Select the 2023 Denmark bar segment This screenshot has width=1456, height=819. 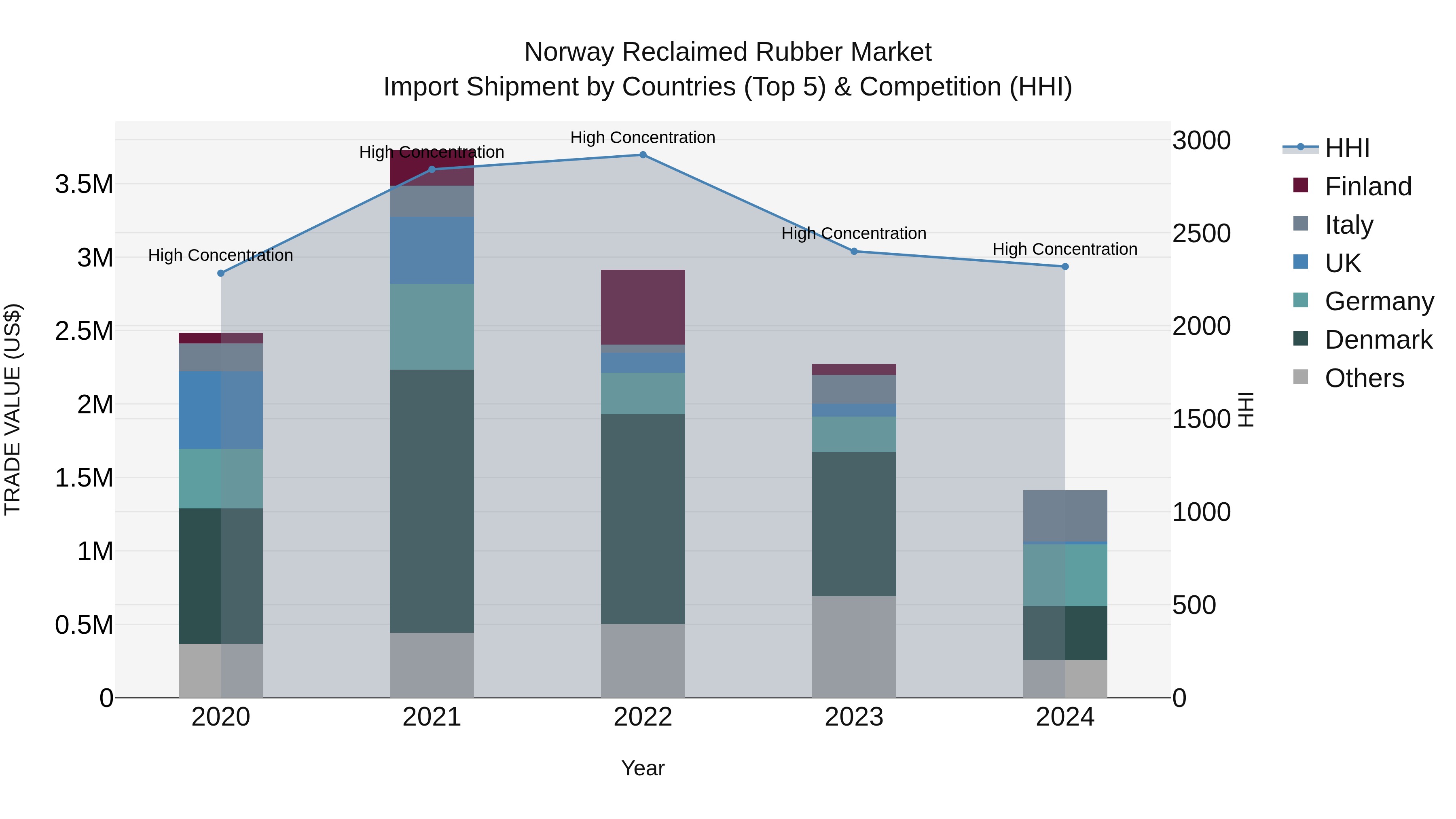pyautogui.click(x=854, y=524)
